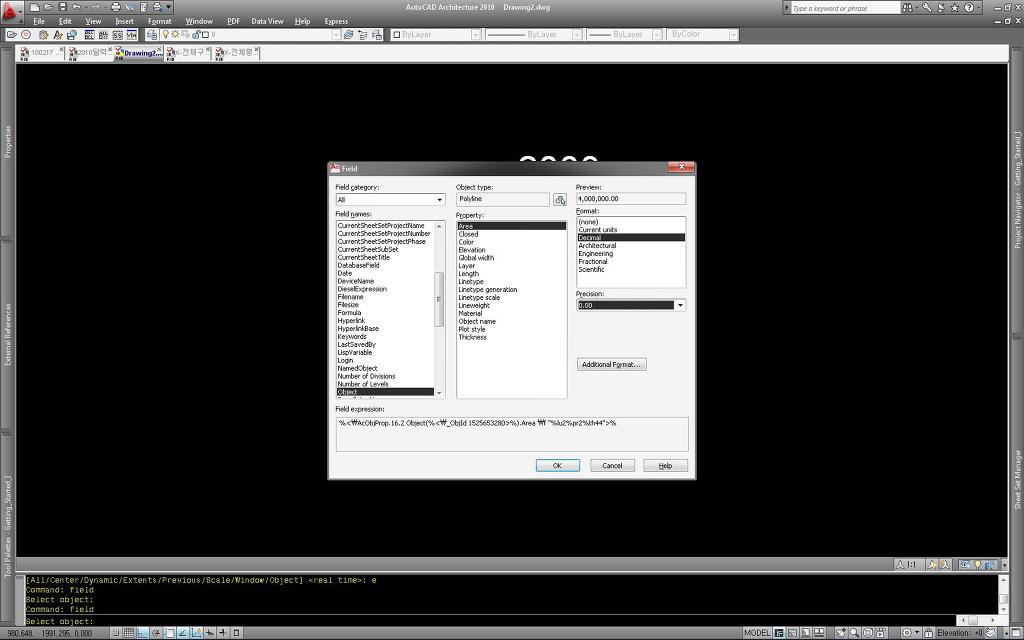Select Filename in the Field names list
This screenshot has width=1024, height=640.
[350, 296]
